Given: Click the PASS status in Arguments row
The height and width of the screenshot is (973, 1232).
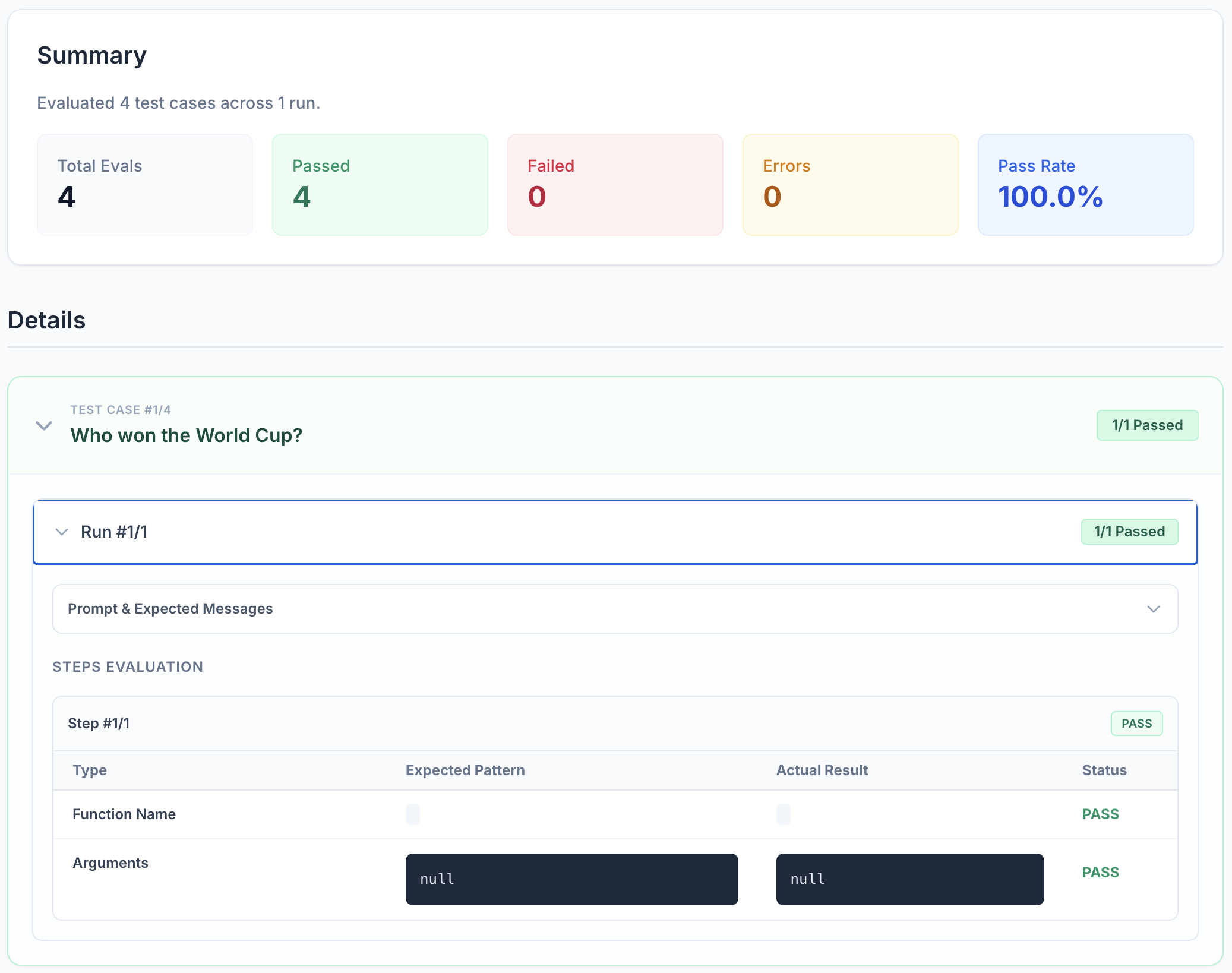Looking at the screenshot, I should coord(1100,872).
